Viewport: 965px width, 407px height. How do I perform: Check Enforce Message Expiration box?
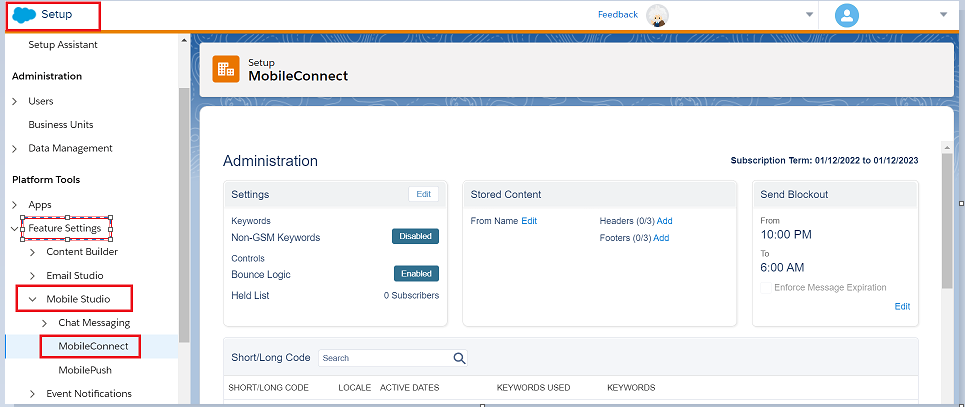pos(766,288)
